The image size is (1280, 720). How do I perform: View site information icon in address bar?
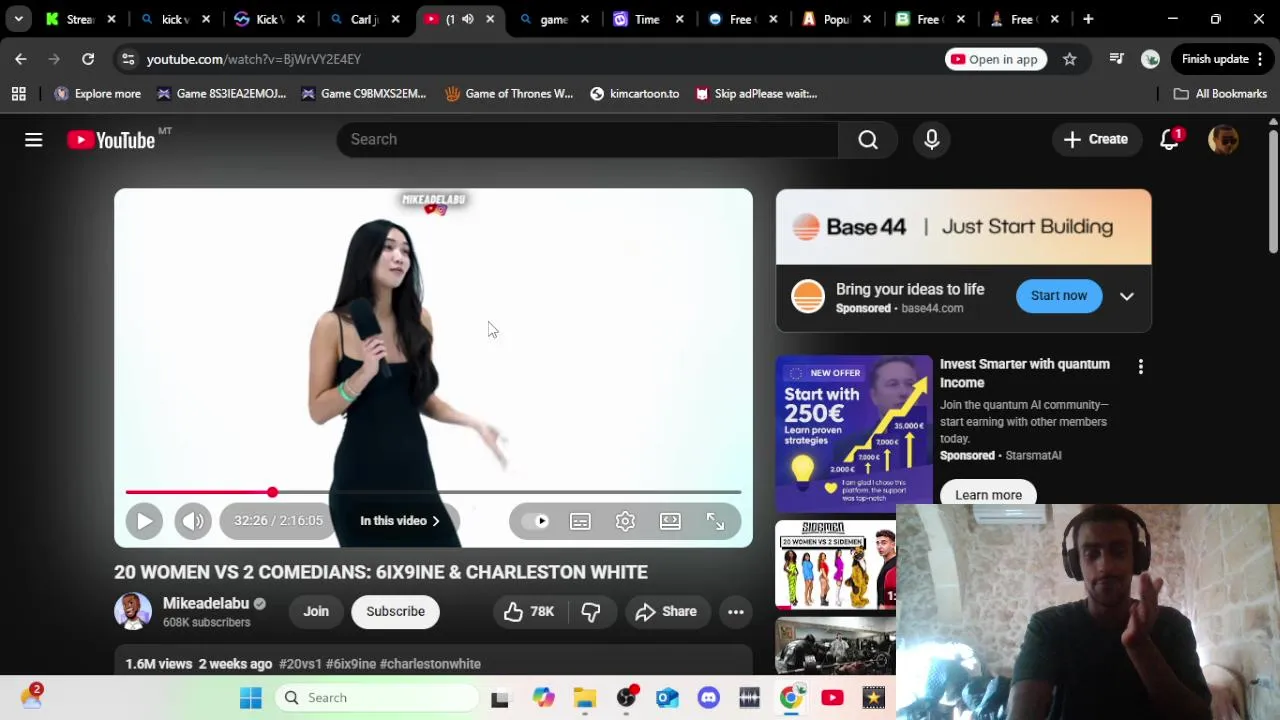pyautogui.click(x=128, y=59)
